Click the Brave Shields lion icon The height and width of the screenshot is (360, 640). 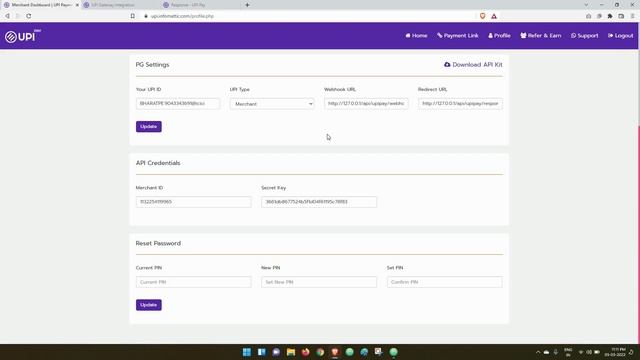482,16
